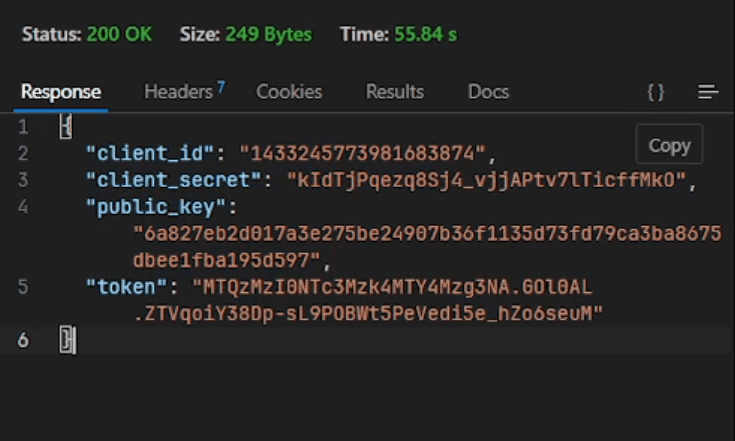735x441 pixels.
Task: Open the Headers tab
Action: [x=179, y=92]
